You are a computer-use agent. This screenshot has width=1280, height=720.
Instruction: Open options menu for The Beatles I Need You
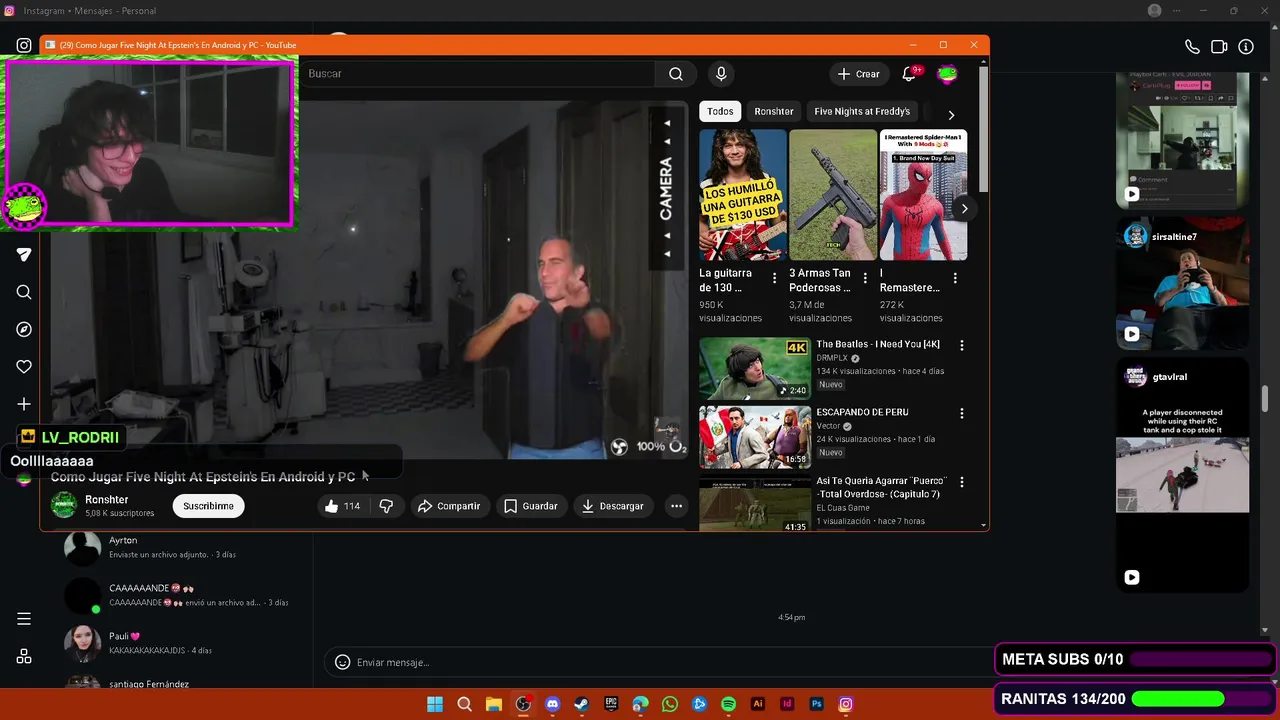point(962,345)
